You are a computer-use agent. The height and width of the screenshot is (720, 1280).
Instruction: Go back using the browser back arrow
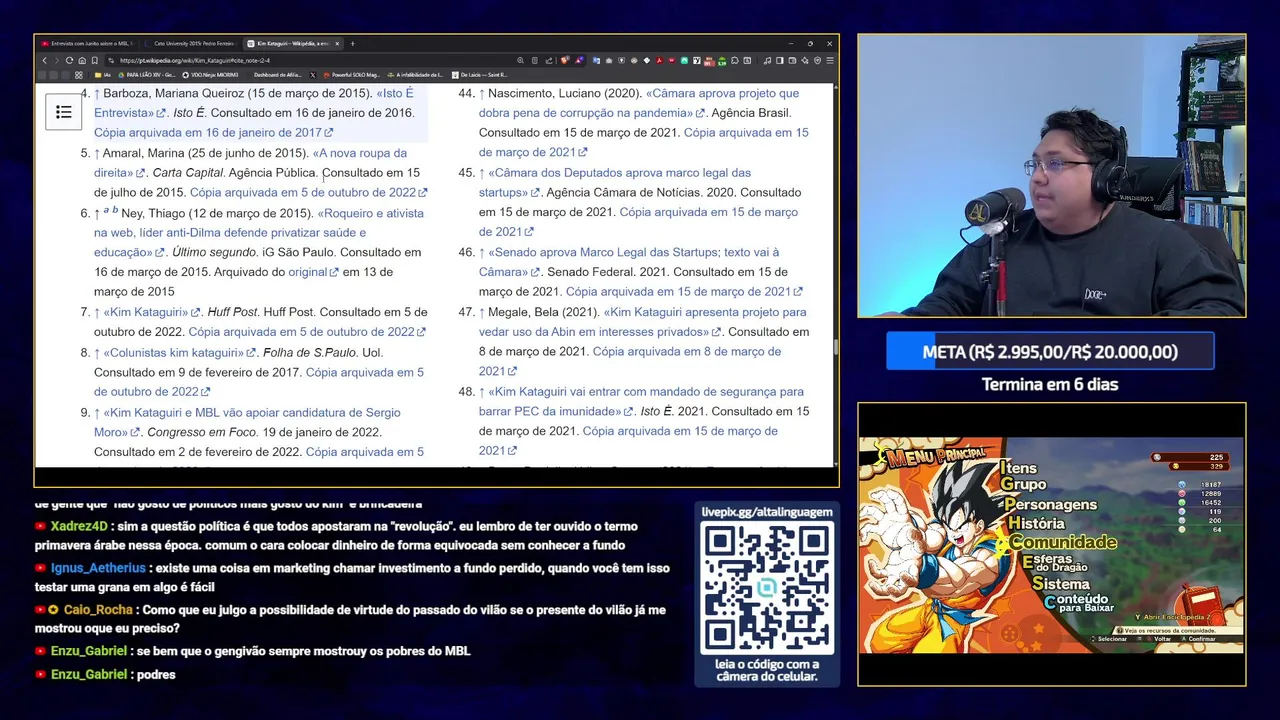[x=44, y=60]
